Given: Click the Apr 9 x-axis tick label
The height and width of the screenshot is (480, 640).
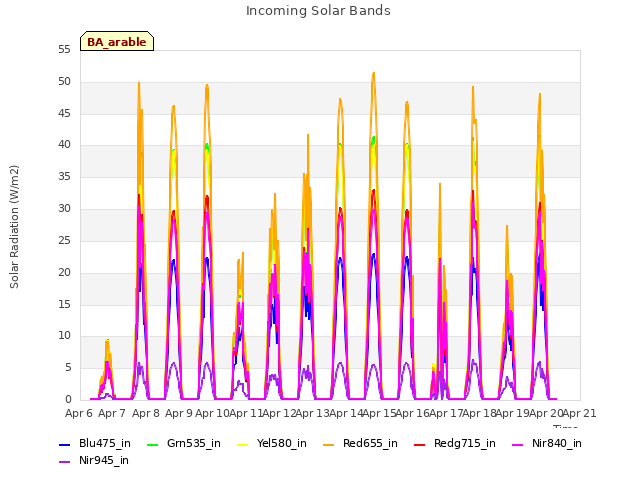Looking at the screenshot, I should click(x=179, y=413).
